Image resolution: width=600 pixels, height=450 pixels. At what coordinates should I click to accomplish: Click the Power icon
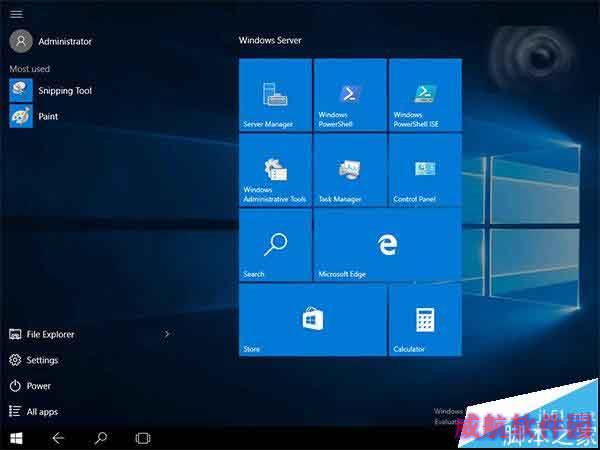15,386
